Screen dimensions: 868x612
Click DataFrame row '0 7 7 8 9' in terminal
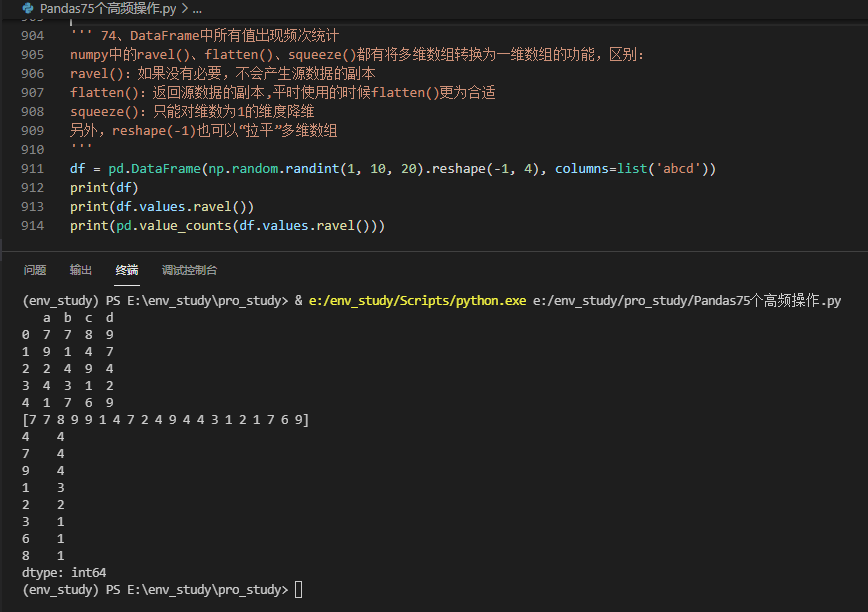68,335
